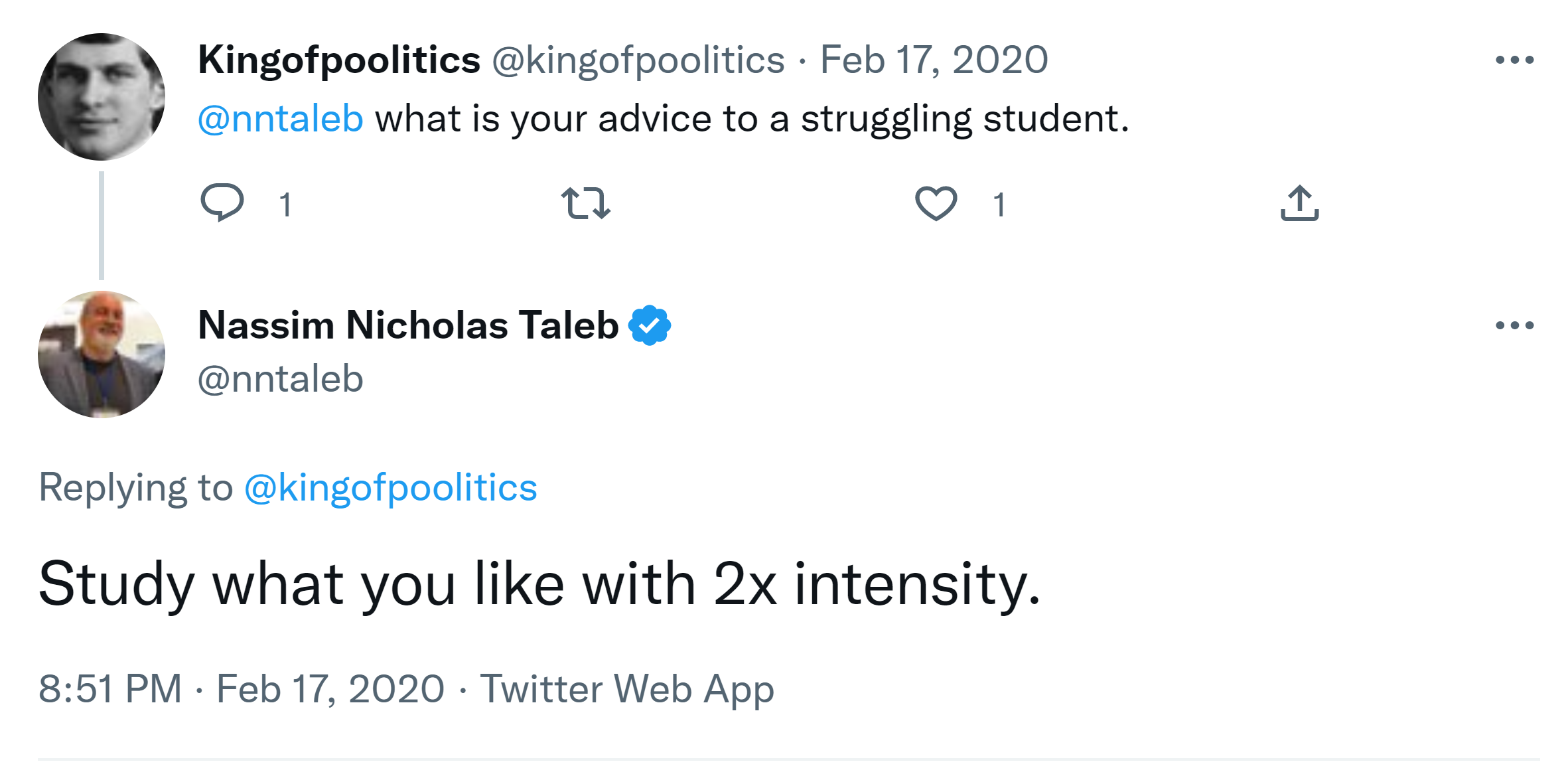Click the gray @nntaleb handle under Taleb's name
This screenshot has height=784, width=1568.
[281, 379]
